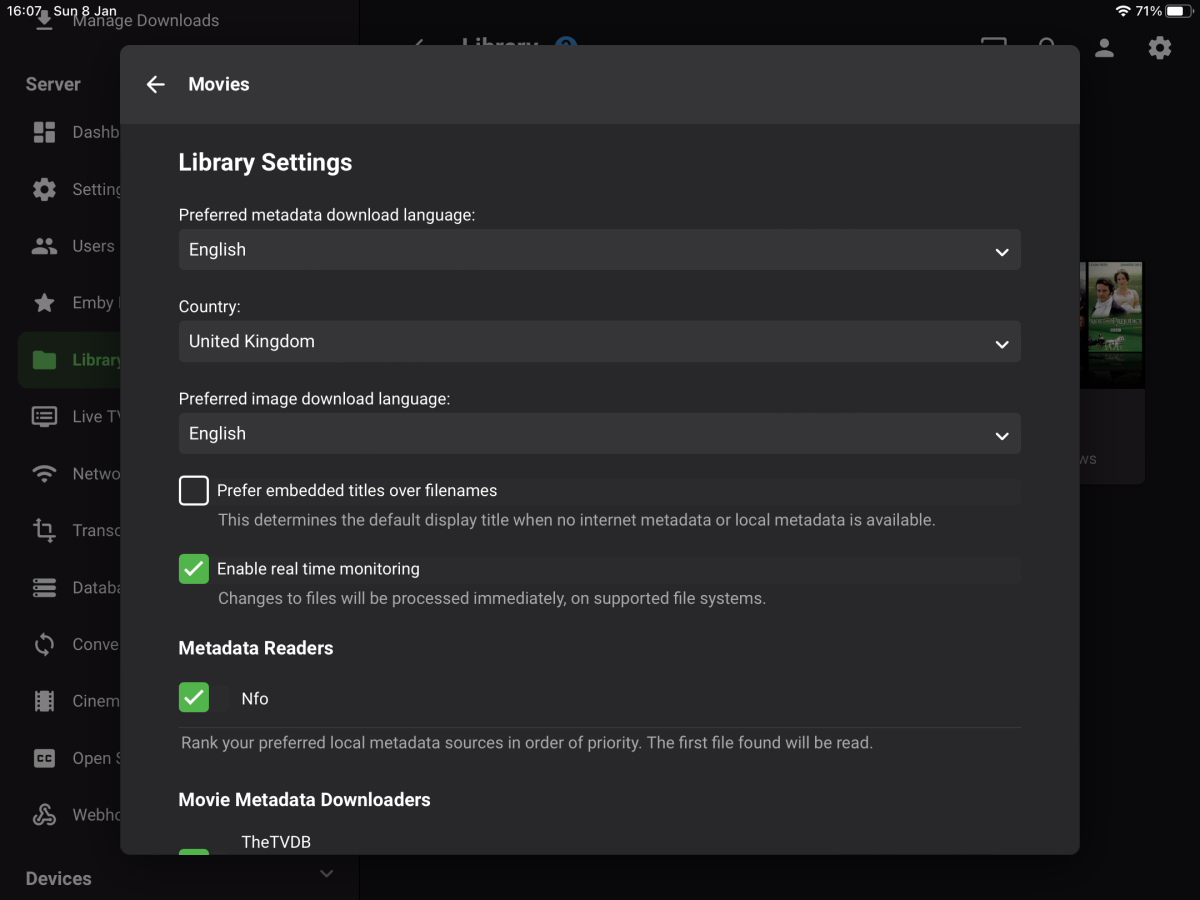Open the Country dropdown
The image size is (1200, 900).
599,342
